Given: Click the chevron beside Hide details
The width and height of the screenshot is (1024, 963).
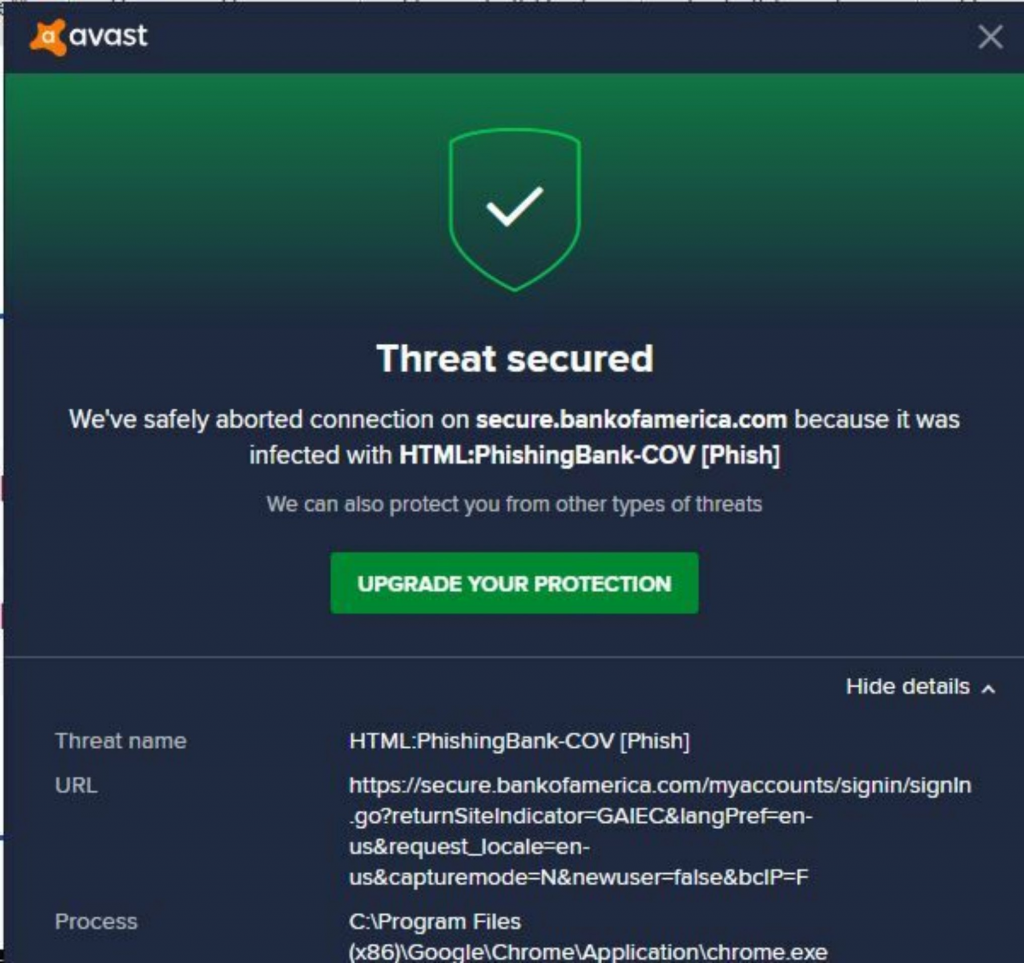Looking at the screenshot, I should click(989, 689).
